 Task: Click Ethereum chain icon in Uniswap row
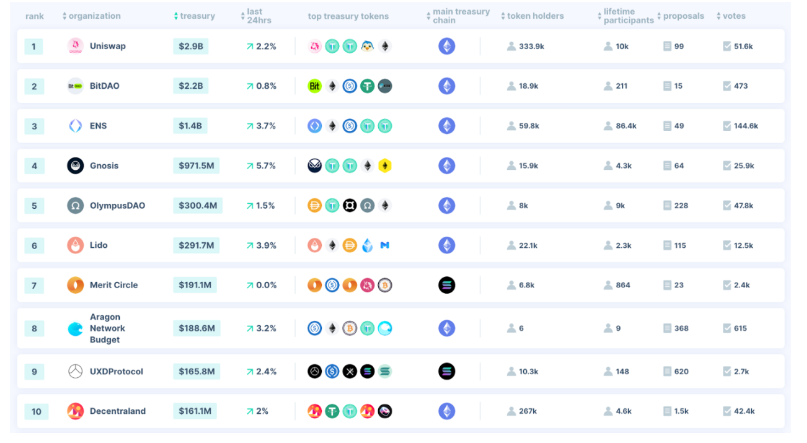click(447, 46)
